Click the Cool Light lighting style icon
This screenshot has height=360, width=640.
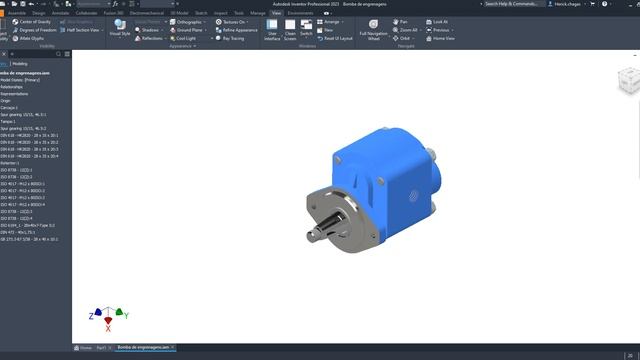coord(173,38)
